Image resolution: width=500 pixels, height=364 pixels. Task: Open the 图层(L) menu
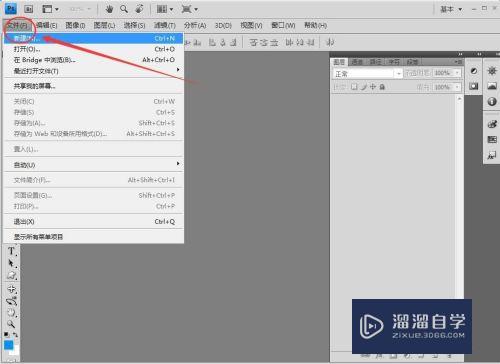click(x=104, y=25)
